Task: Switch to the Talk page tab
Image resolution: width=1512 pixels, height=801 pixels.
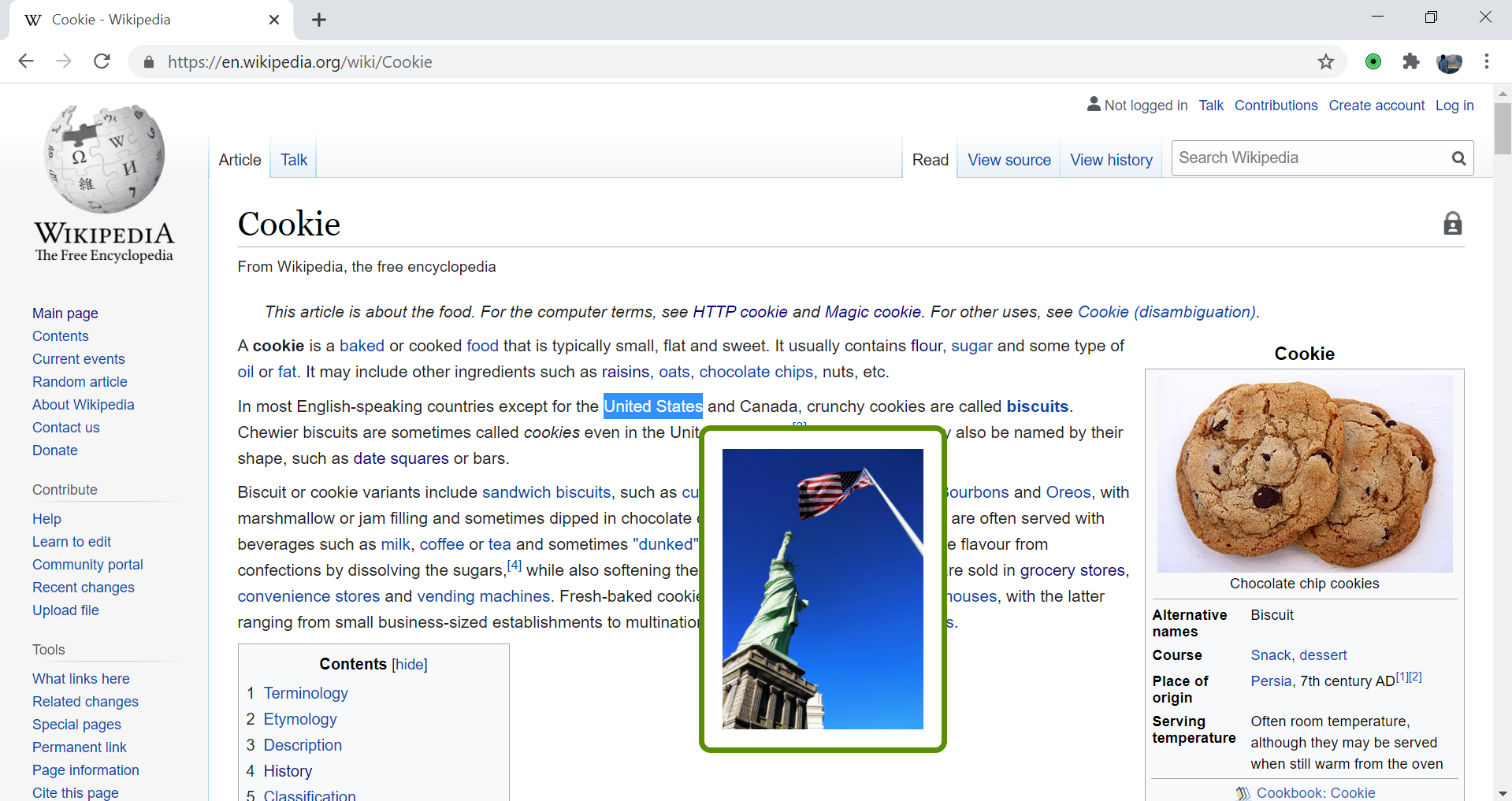Action: (294, 160)
